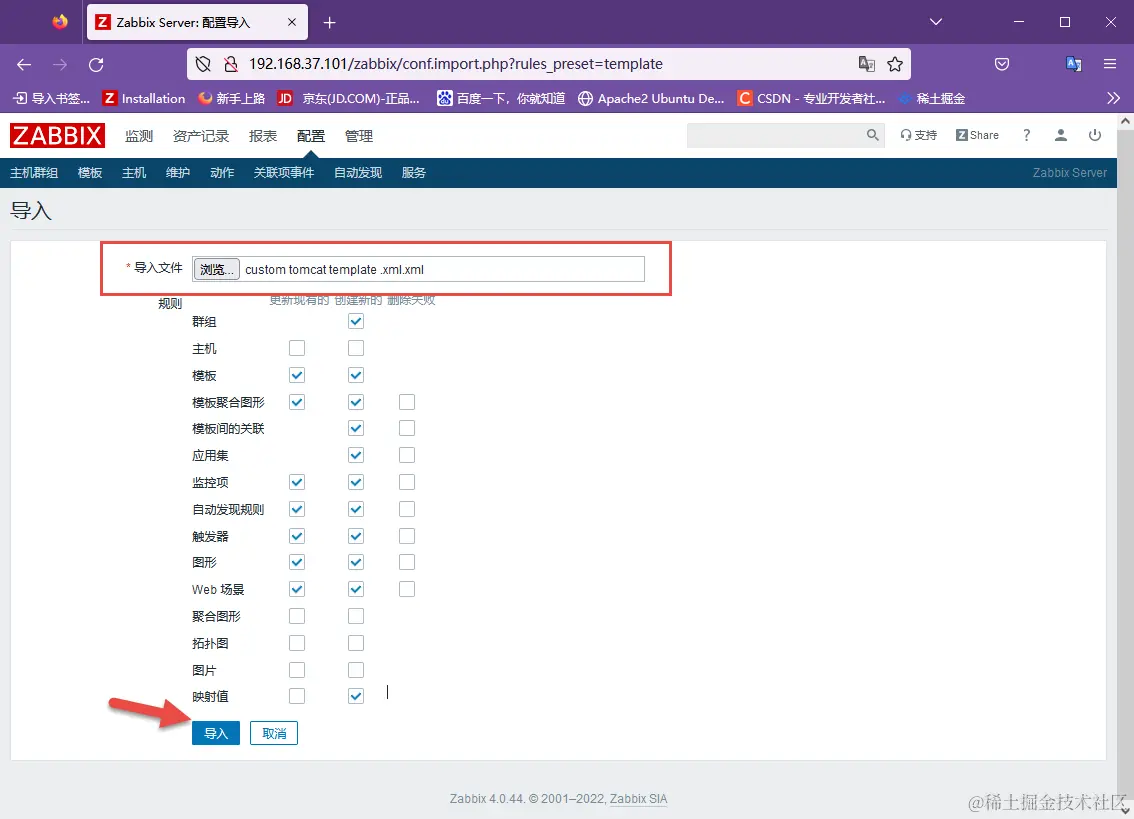
Task: Open the search magnifier in Zabbix header
Action: (x=871, y=134)
